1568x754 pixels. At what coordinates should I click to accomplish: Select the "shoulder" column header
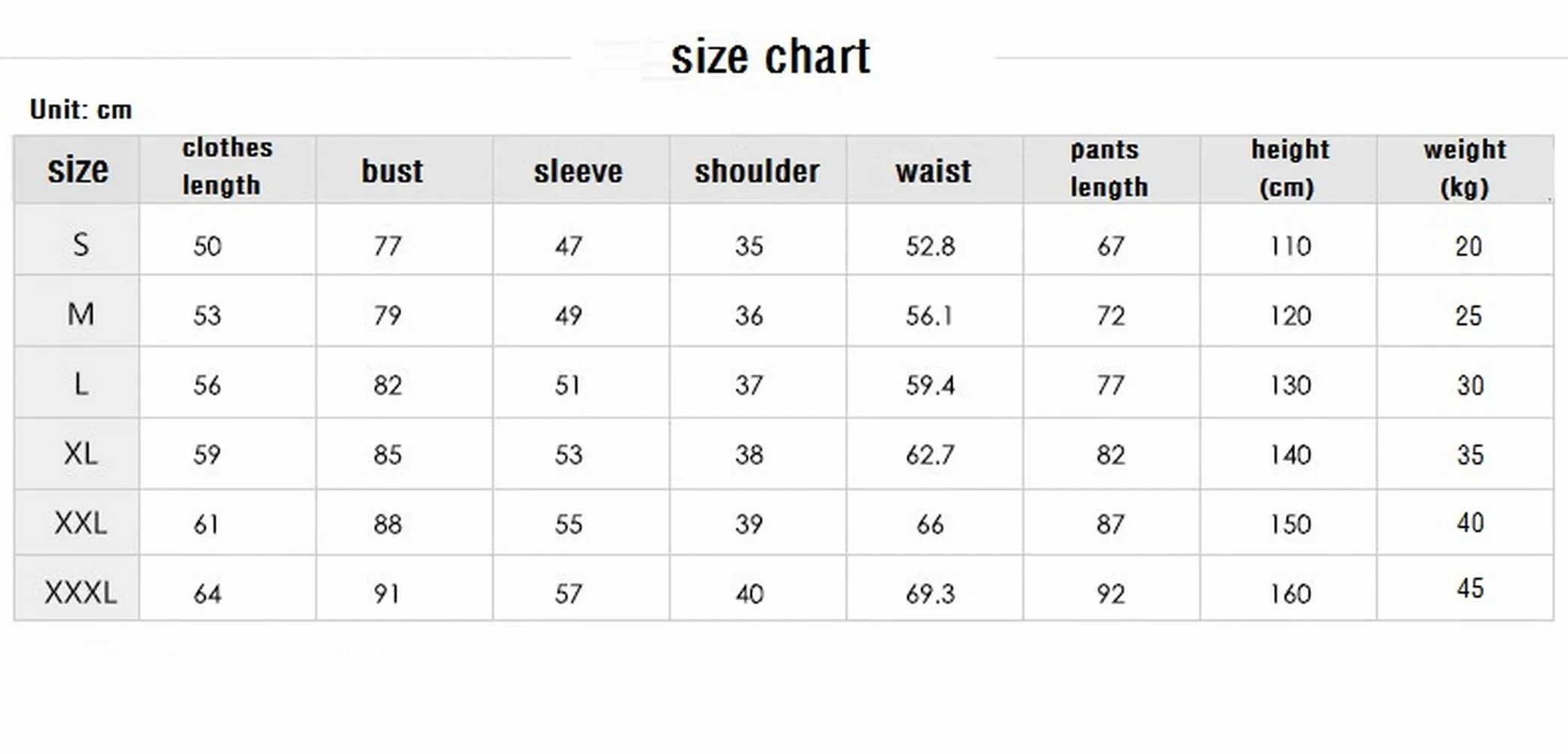pyautogui.click(x=757, y=171)
